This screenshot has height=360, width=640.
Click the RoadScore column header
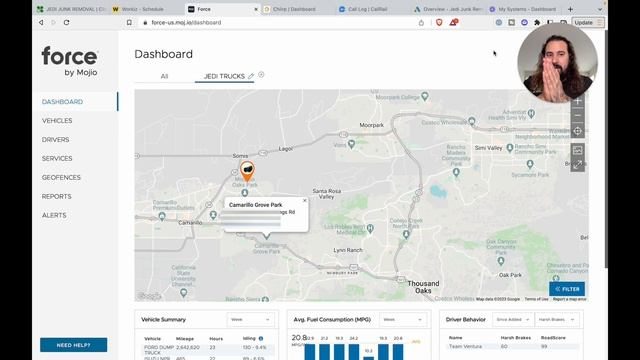[x=553, y=338]
